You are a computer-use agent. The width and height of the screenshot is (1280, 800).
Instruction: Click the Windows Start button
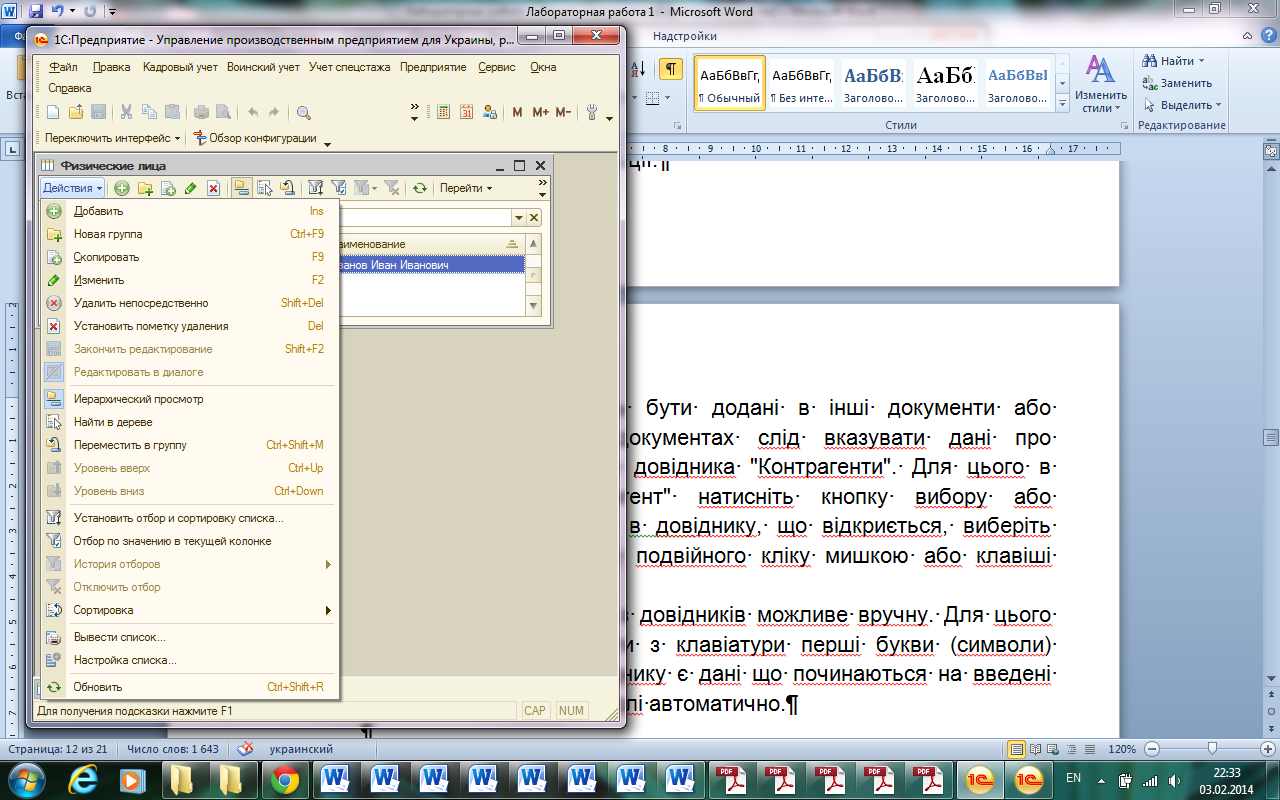click(27, 779)
